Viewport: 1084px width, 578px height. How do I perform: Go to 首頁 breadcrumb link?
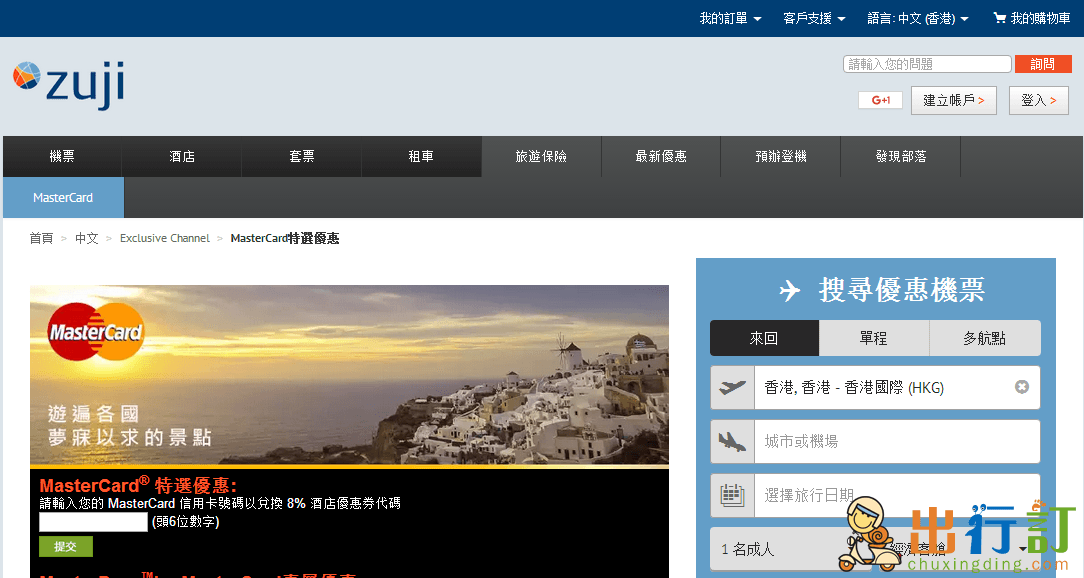41,238
